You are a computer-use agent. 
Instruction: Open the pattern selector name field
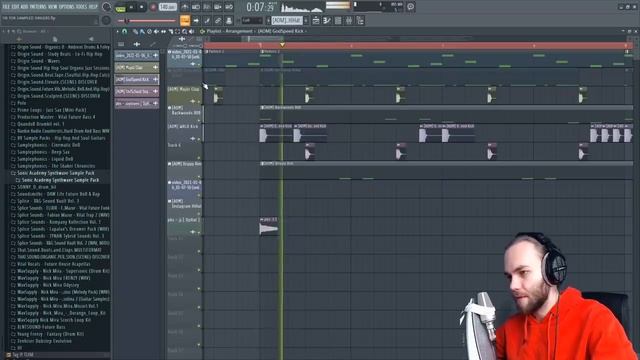click(x=287, y=20)
